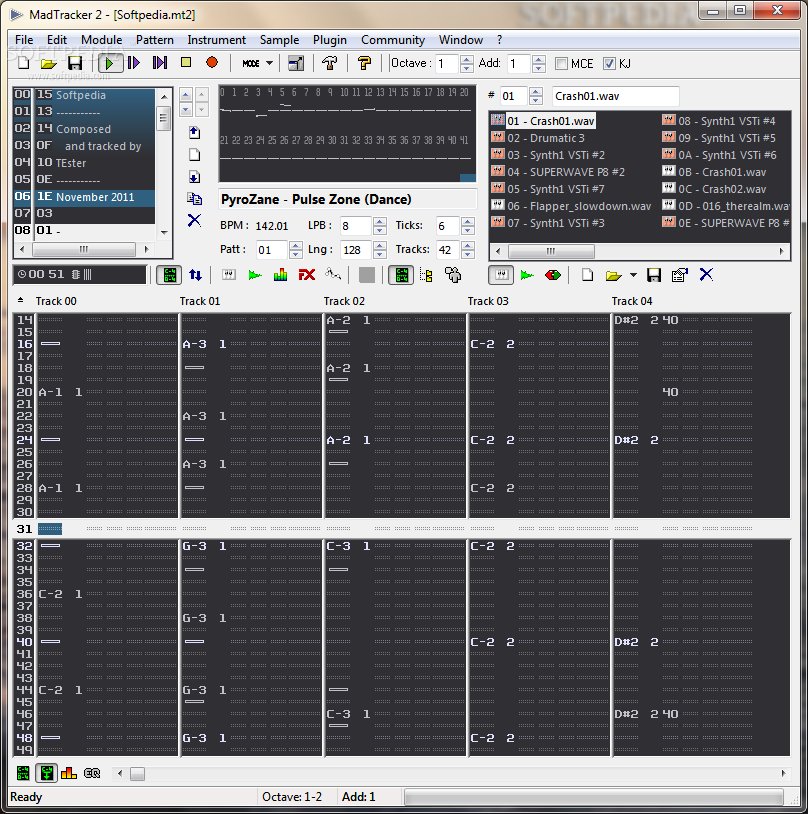
Task: Play from current row purple icon
Action: 159,63
